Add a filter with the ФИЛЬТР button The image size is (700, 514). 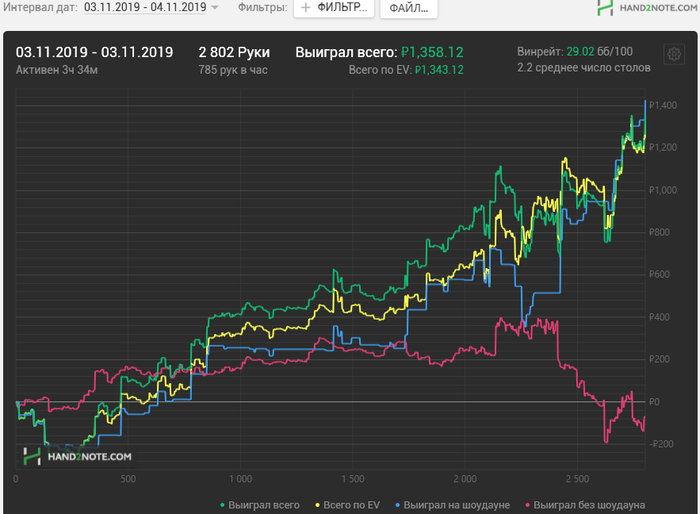pos(333,8)
